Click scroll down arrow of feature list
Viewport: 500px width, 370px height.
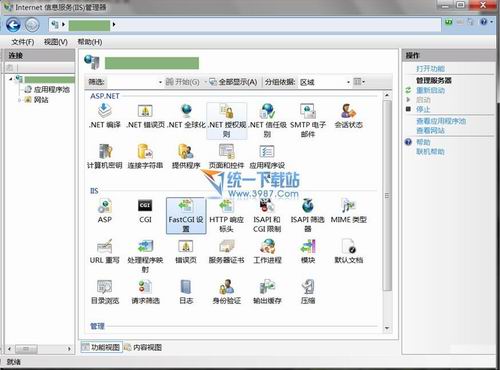pos(387,328)
